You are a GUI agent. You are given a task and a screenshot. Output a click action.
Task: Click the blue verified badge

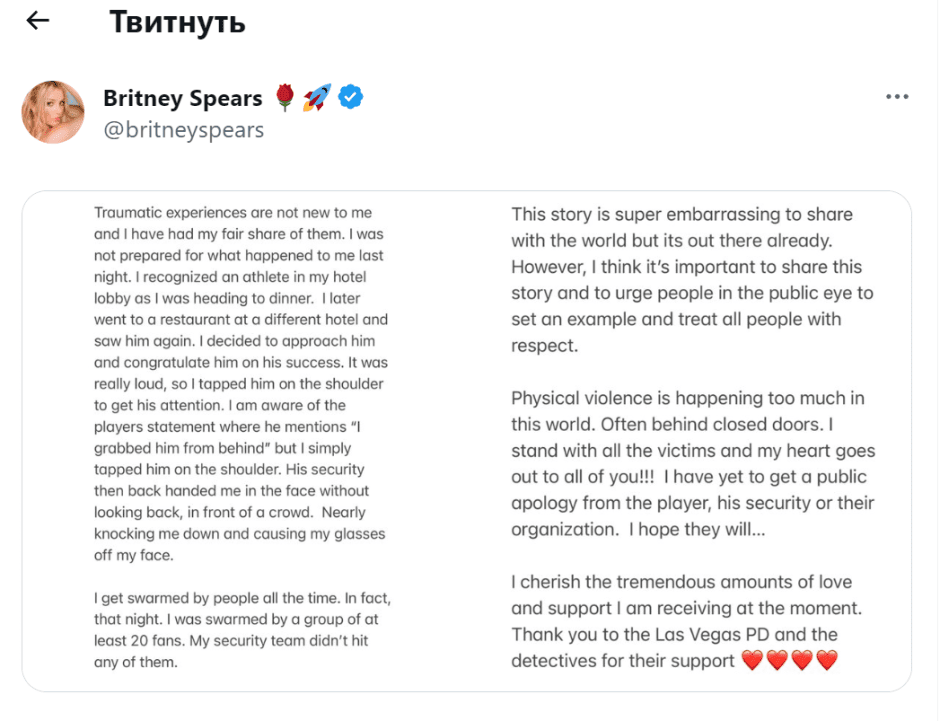tap(349, 97)
